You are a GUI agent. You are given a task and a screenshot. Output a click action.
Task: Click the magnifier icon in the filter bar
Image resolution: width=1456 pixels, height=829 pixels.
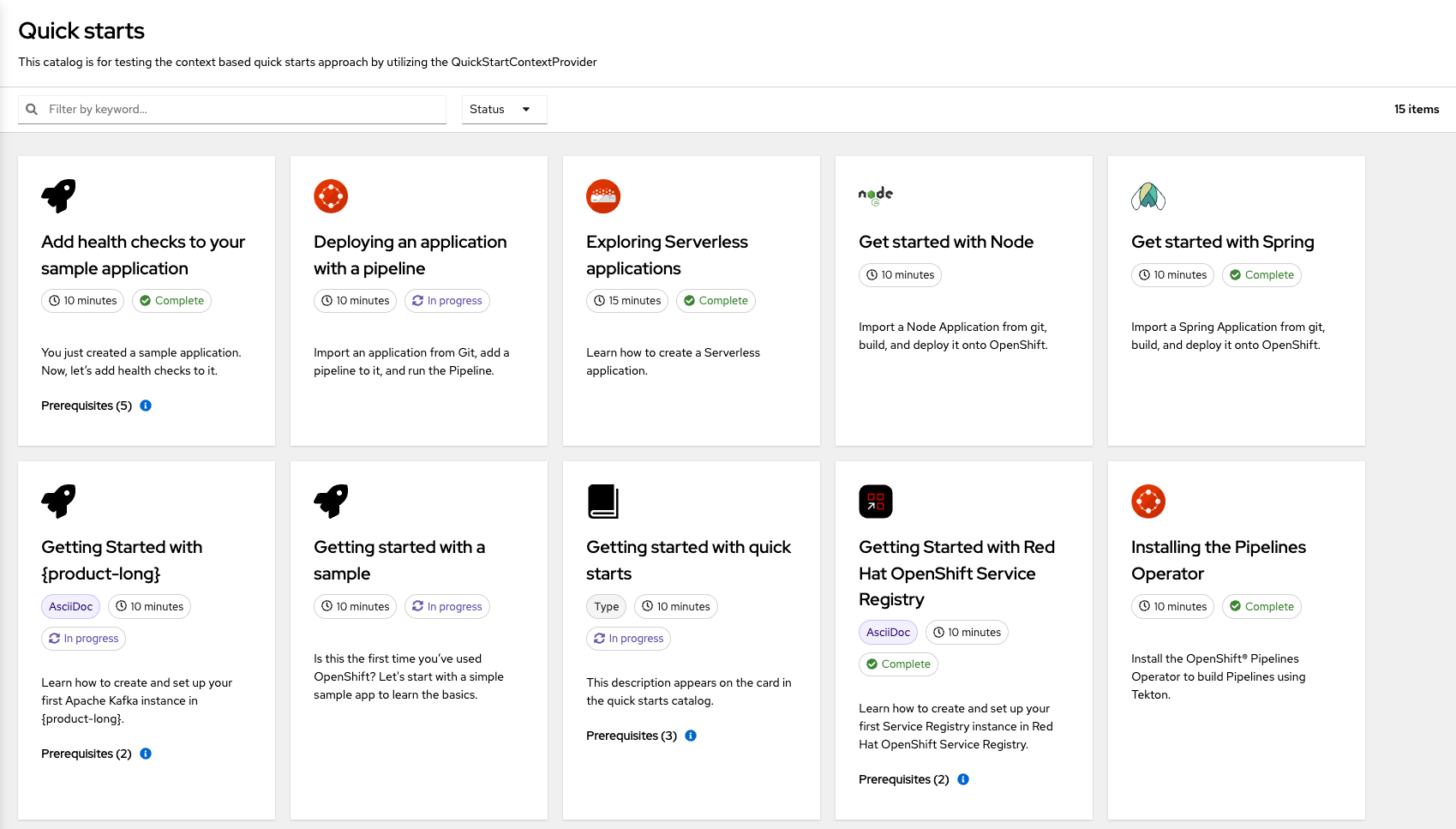point(32,109)
